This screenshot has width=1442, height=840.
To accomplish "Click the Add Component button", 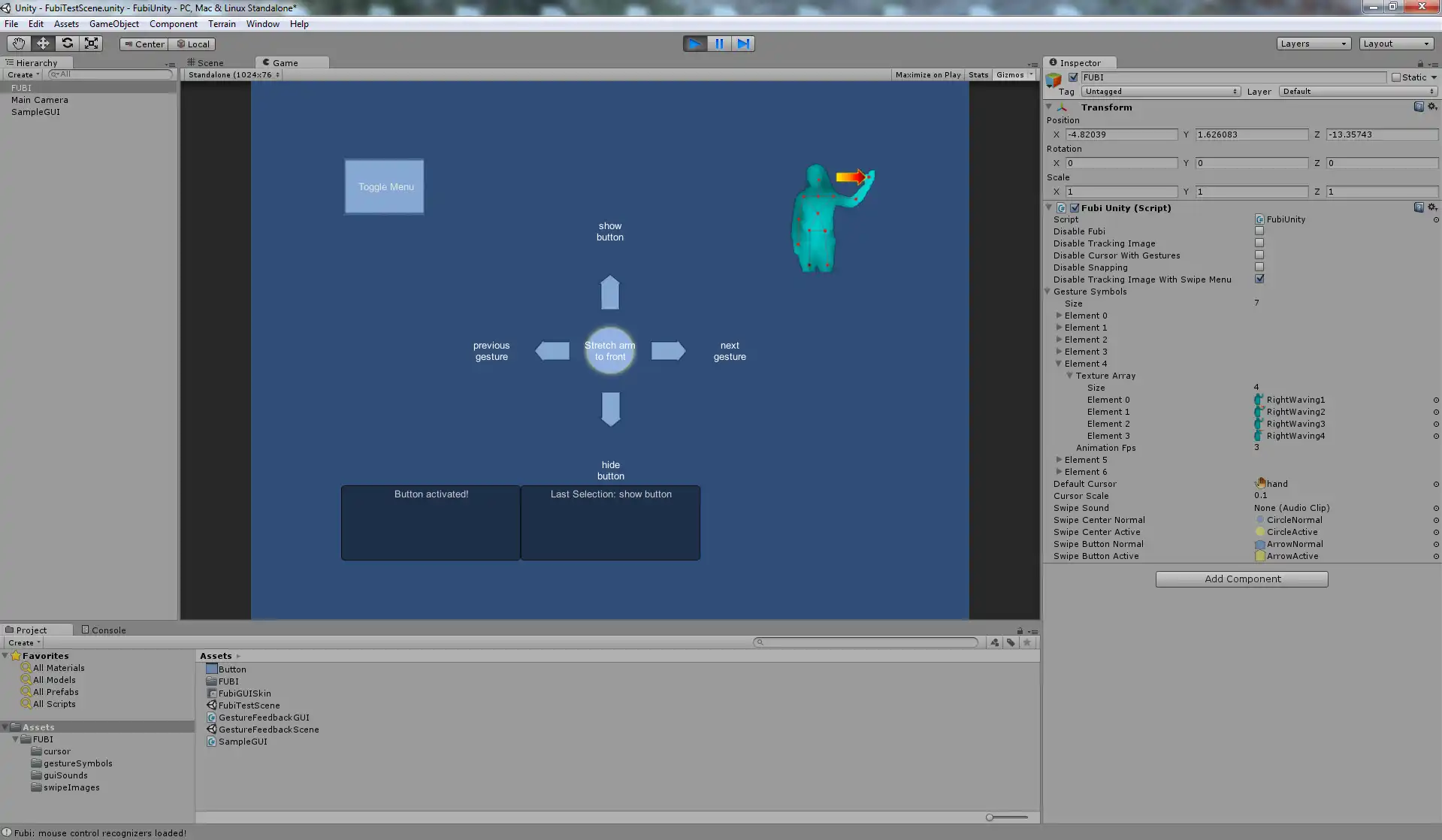I will [1241, 579].
